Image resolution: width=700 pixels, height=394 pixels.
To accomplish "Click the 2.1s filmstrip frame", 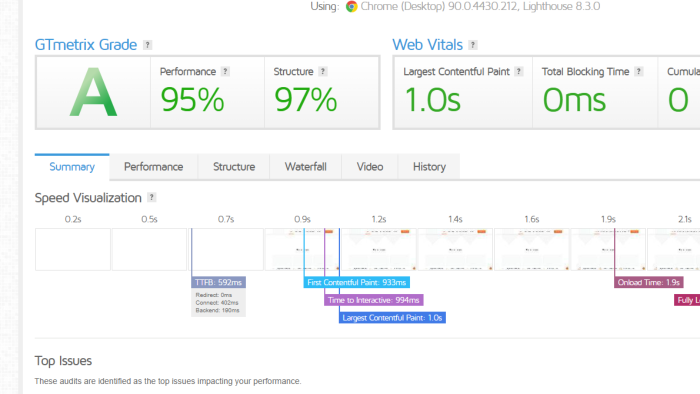I will click(x=674, y=249).
